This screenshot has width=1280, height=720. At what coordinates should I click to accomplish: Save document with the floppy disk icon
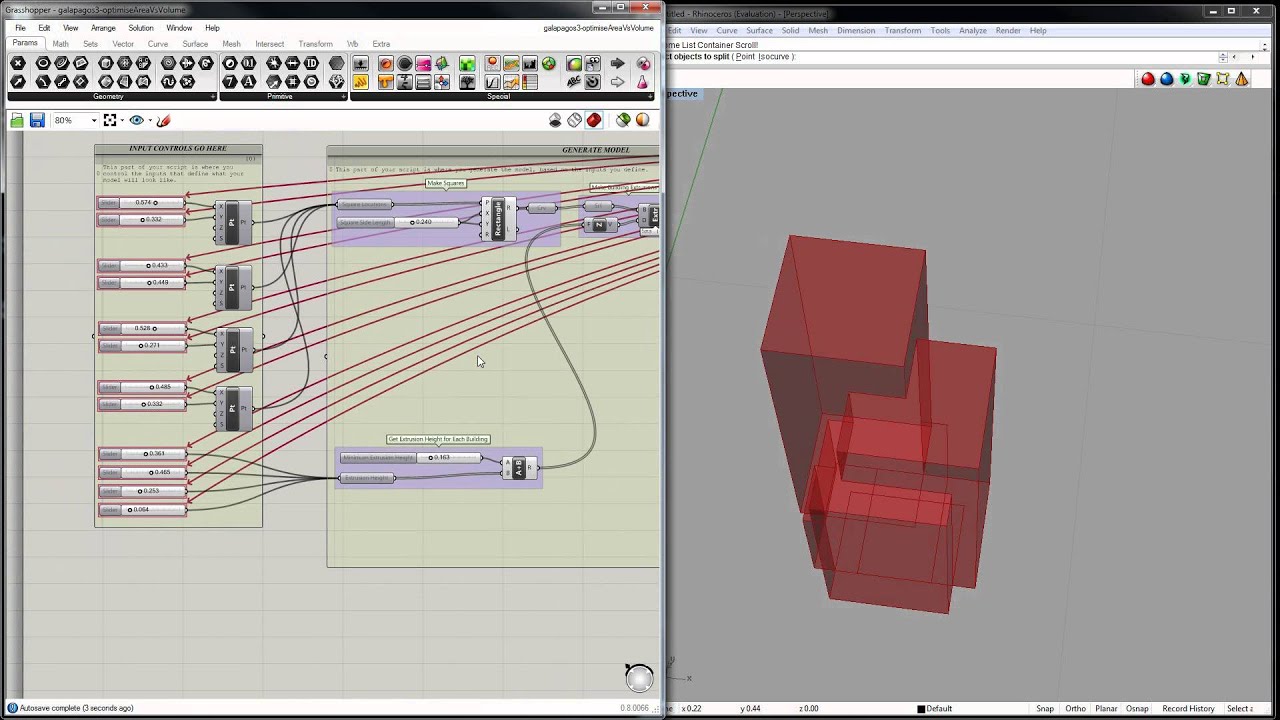(x=37, y=120)
